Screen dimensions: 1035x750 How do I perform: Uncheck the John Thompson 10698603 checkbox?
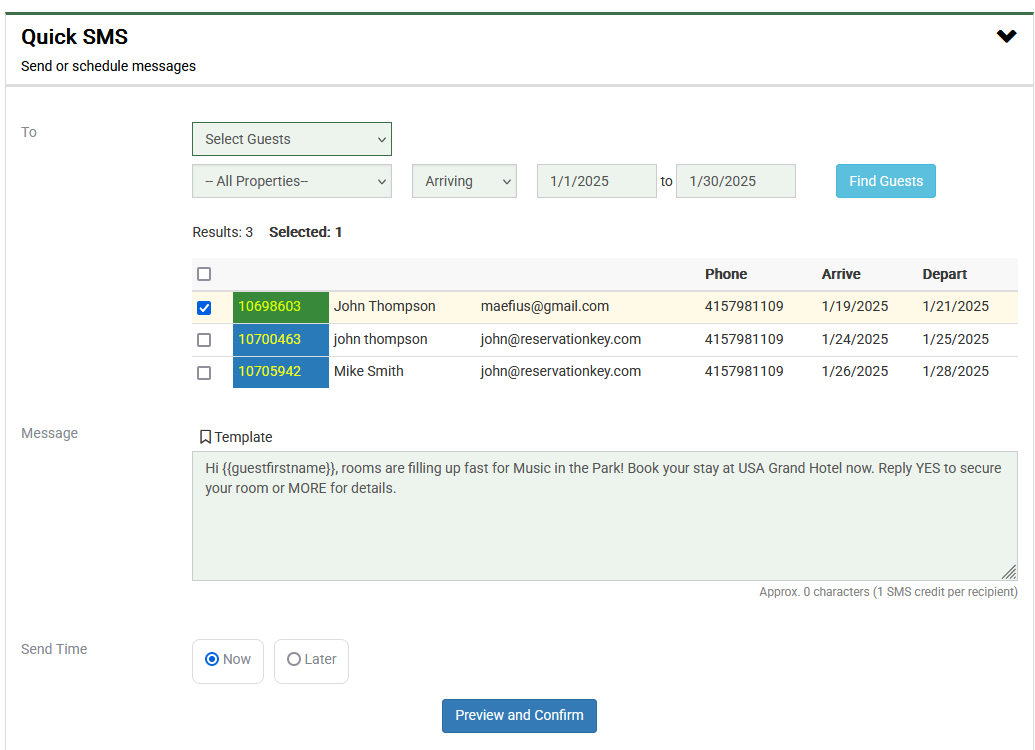[x=204, y=308]
